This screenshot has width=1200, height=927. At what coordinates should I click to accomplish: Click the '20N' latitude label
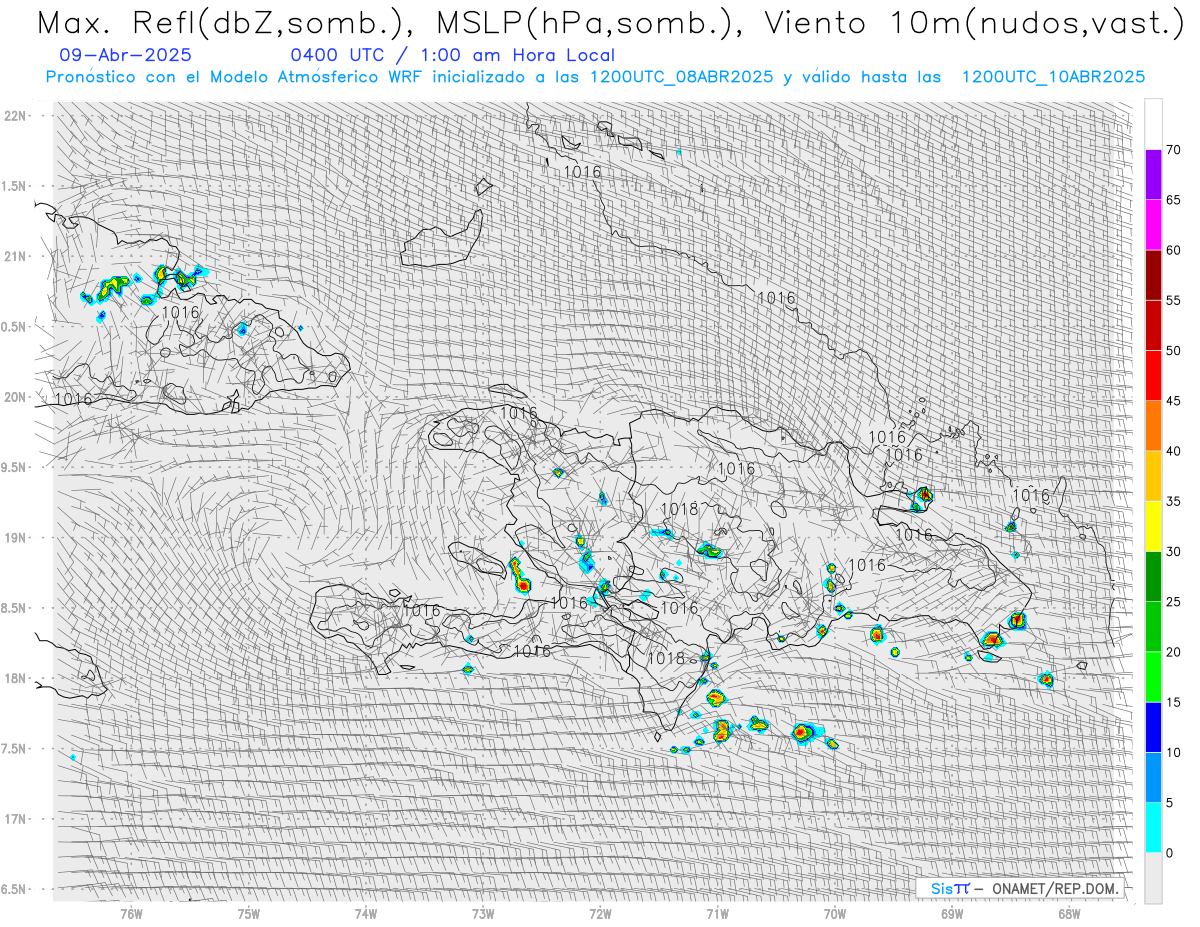(x=15, y=397)
